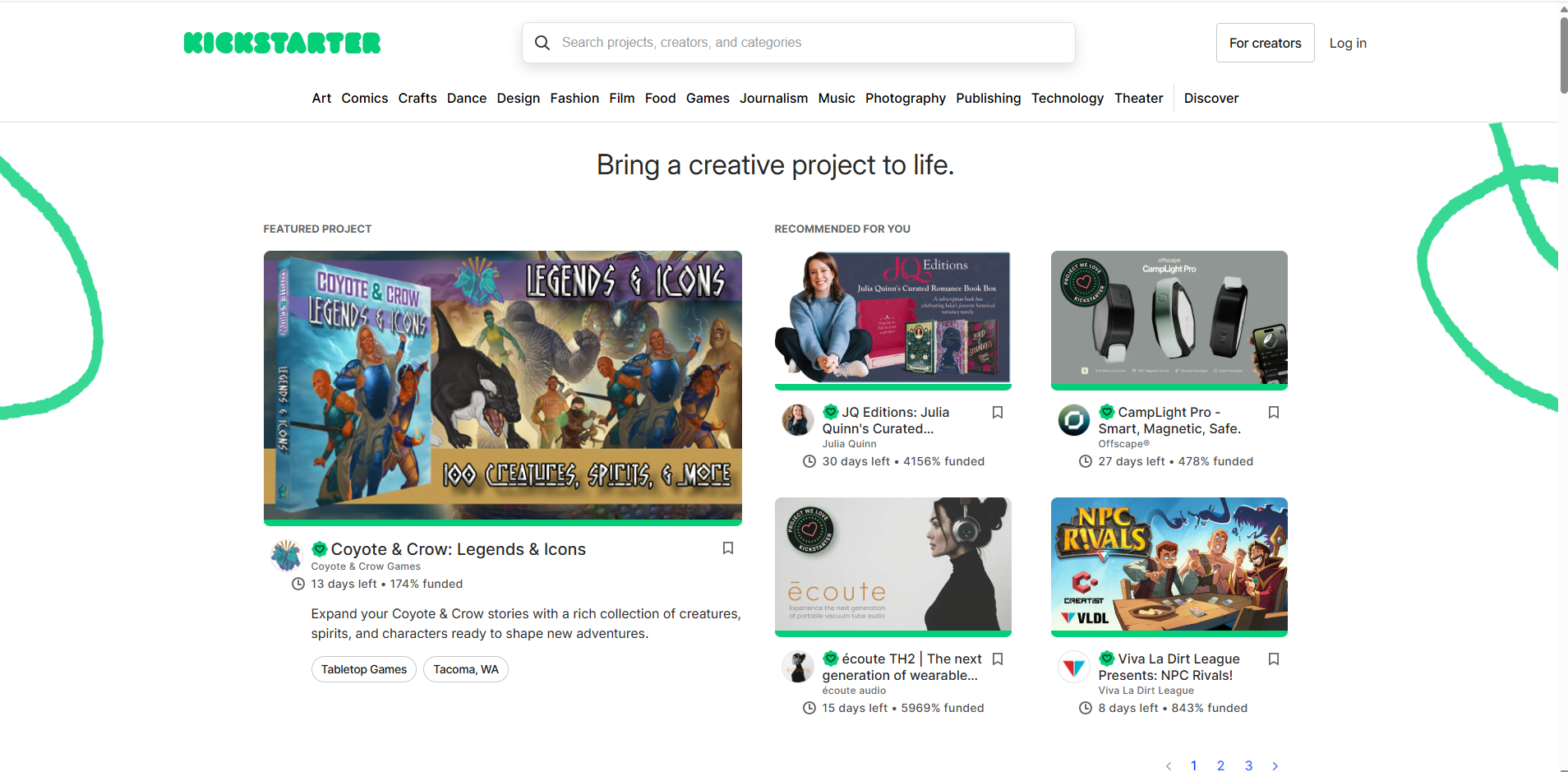Click the Kickstarter logo
1568x772 pixels.
pyautogui.click(x=282, y=43)
